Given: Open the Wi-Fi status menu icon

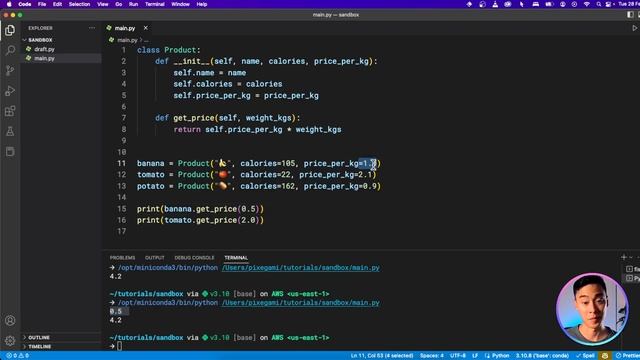Looking at the screenshot, I should [587, 4].
